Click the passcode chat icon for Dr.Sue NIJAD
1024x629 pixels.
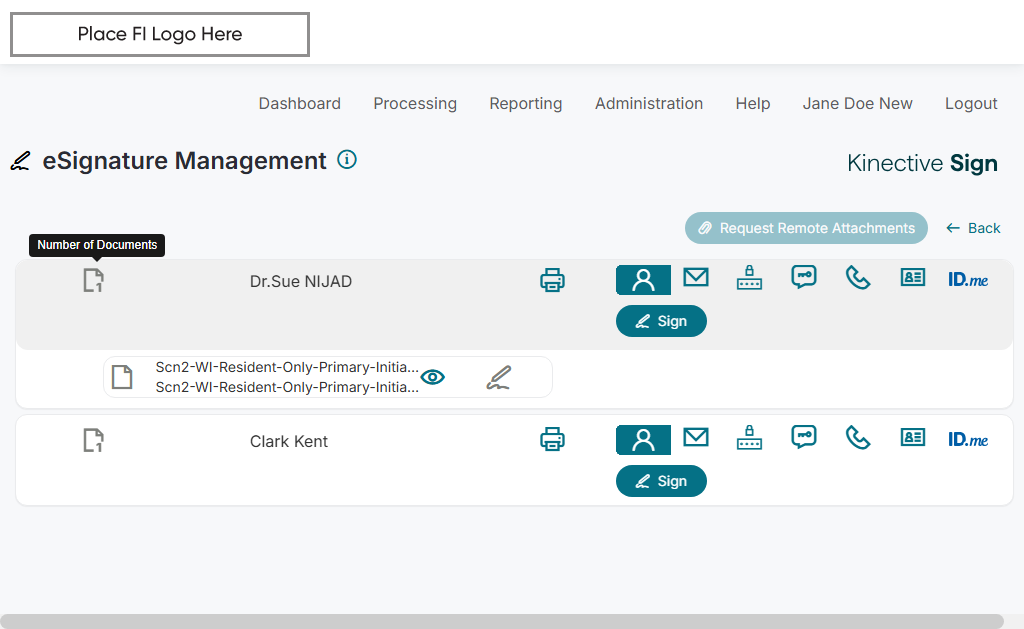(x=804, y=277)
